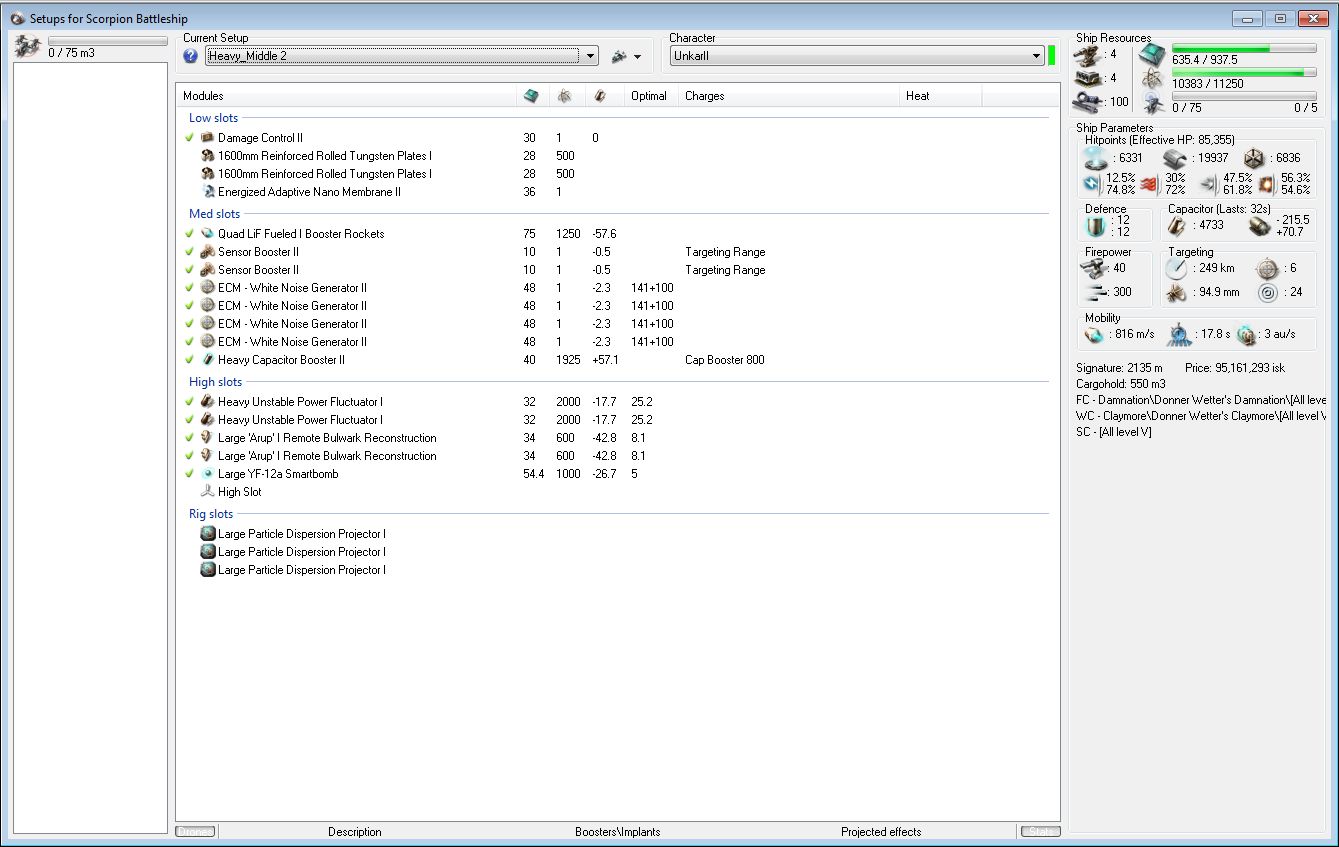Click the calibration icon showing 100
Viewport: 1339px width, 847px height.
point(1088,101)
